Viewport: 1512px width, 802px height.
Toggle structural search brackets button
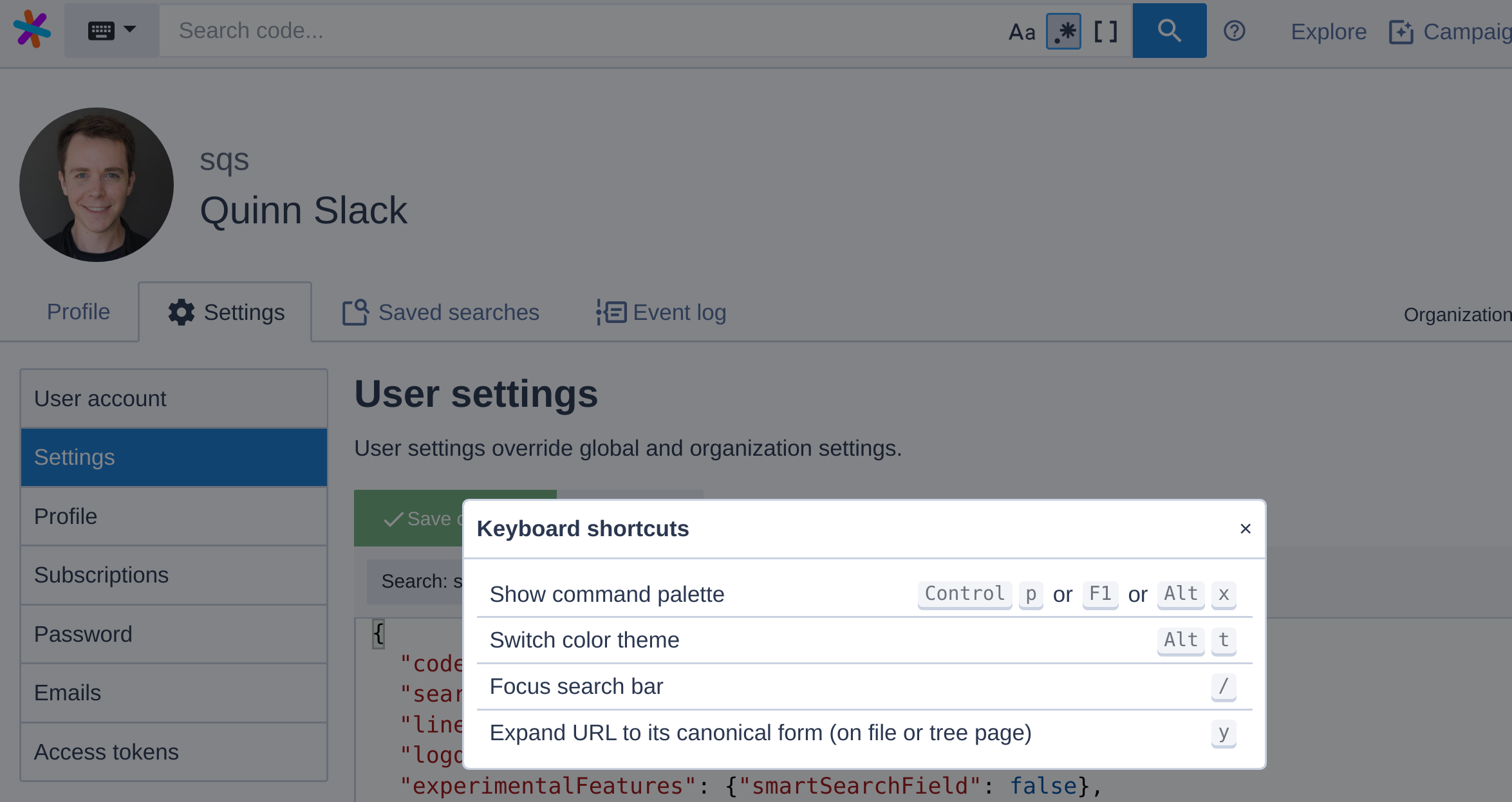pyautogui.click(x=1105, y=32)
